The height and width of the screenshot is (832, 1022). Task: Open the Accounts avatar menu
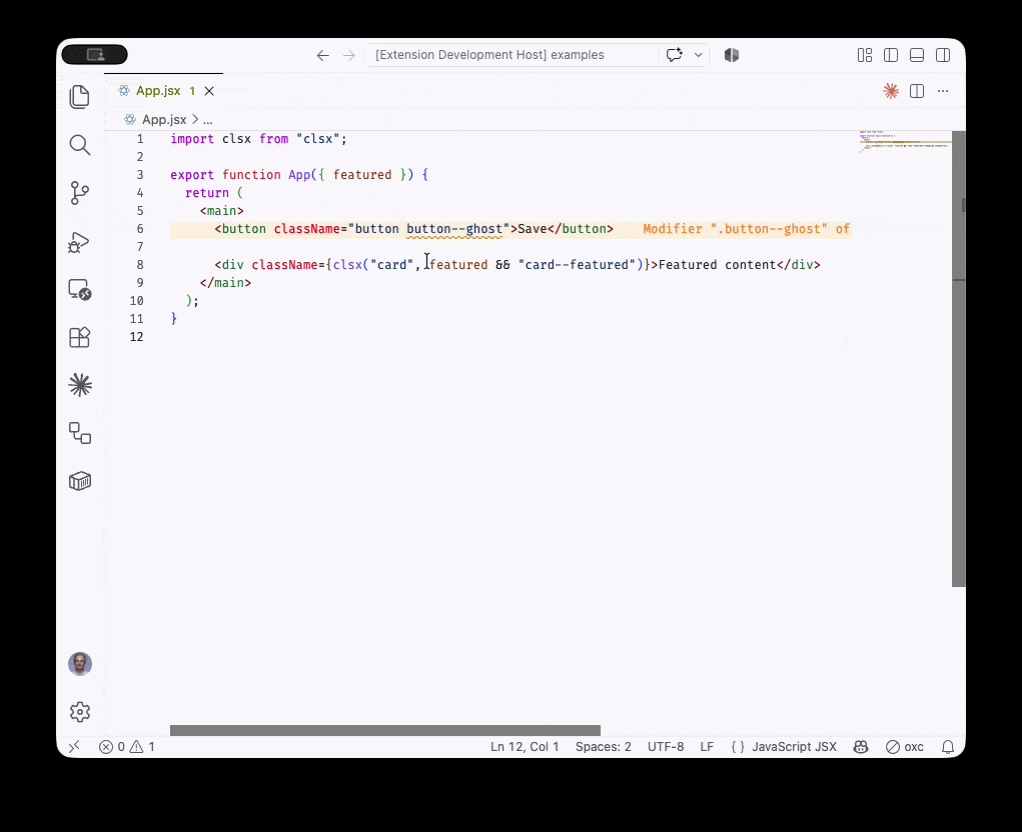[80, 664]
